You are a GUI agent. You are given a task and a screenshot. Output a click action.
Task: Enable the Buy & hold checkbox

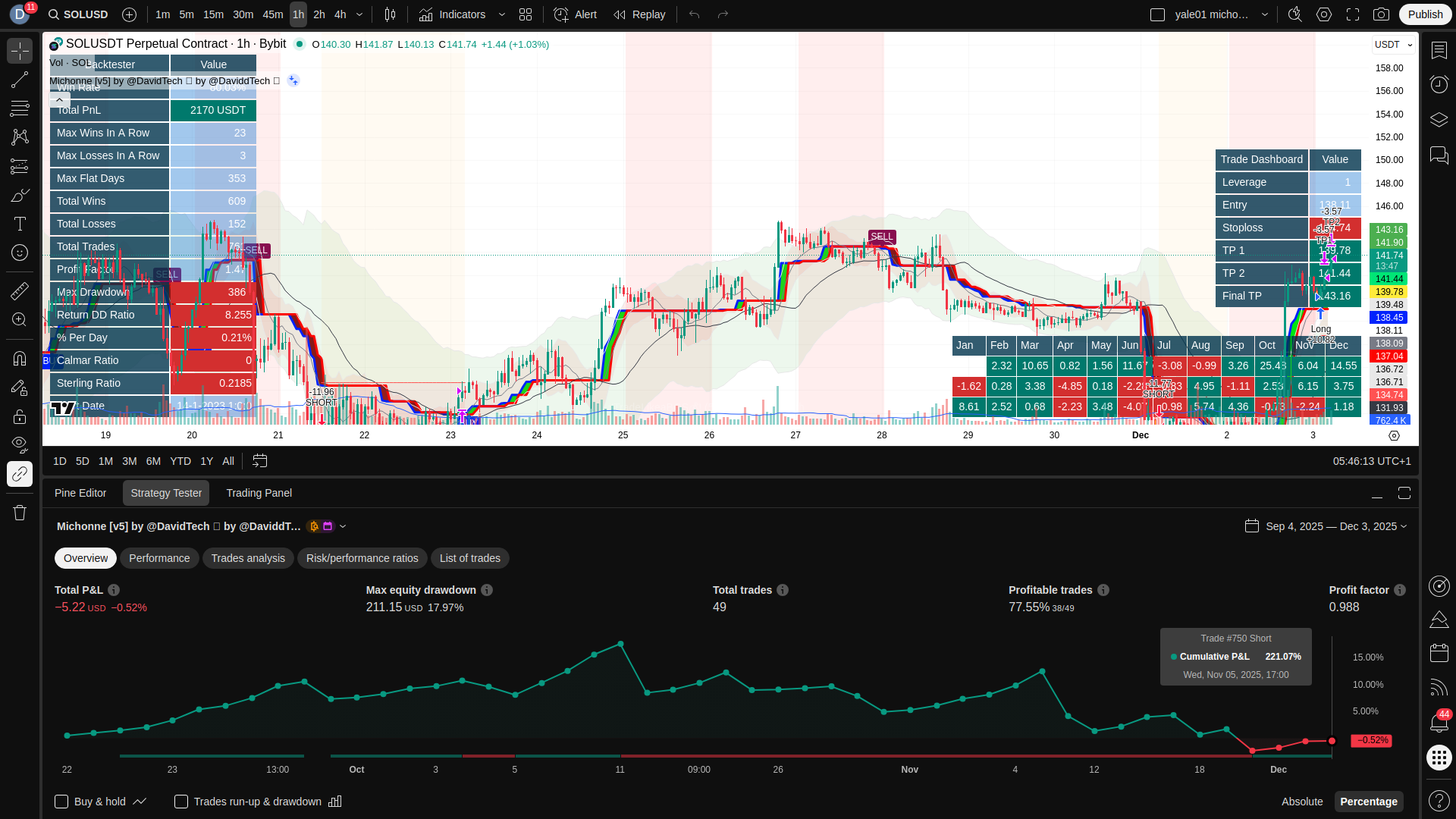(62, 802)
